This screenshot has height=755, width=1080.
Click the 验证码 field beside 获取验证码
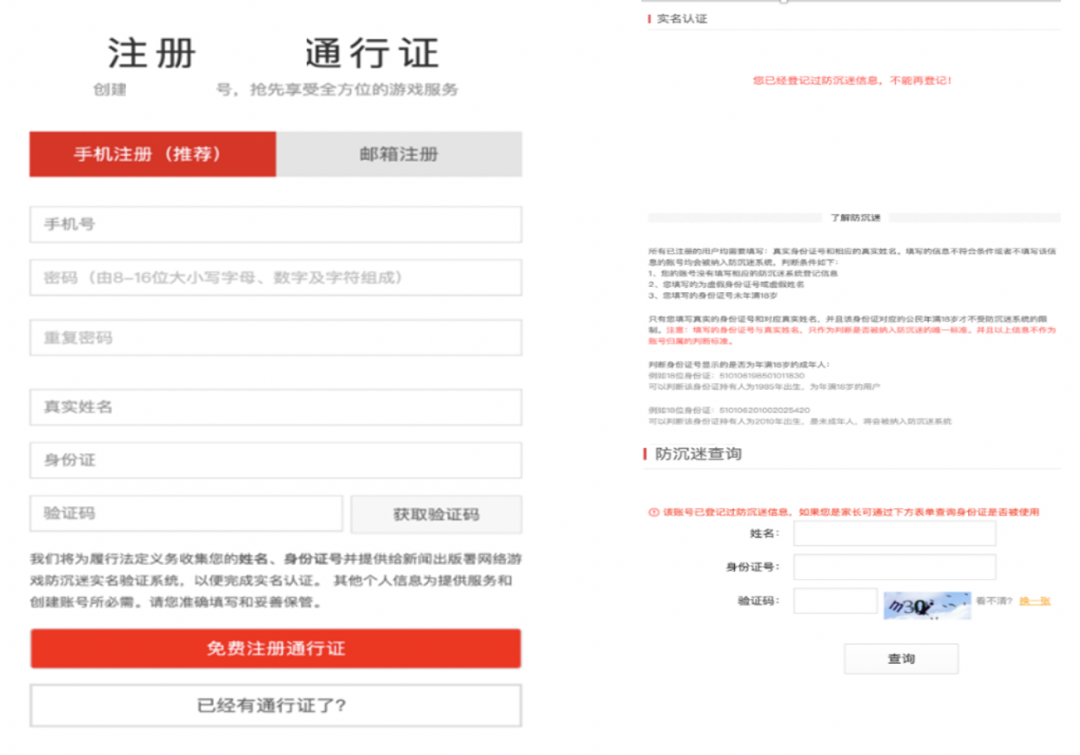pyautogui.click(x=186, y=514)
